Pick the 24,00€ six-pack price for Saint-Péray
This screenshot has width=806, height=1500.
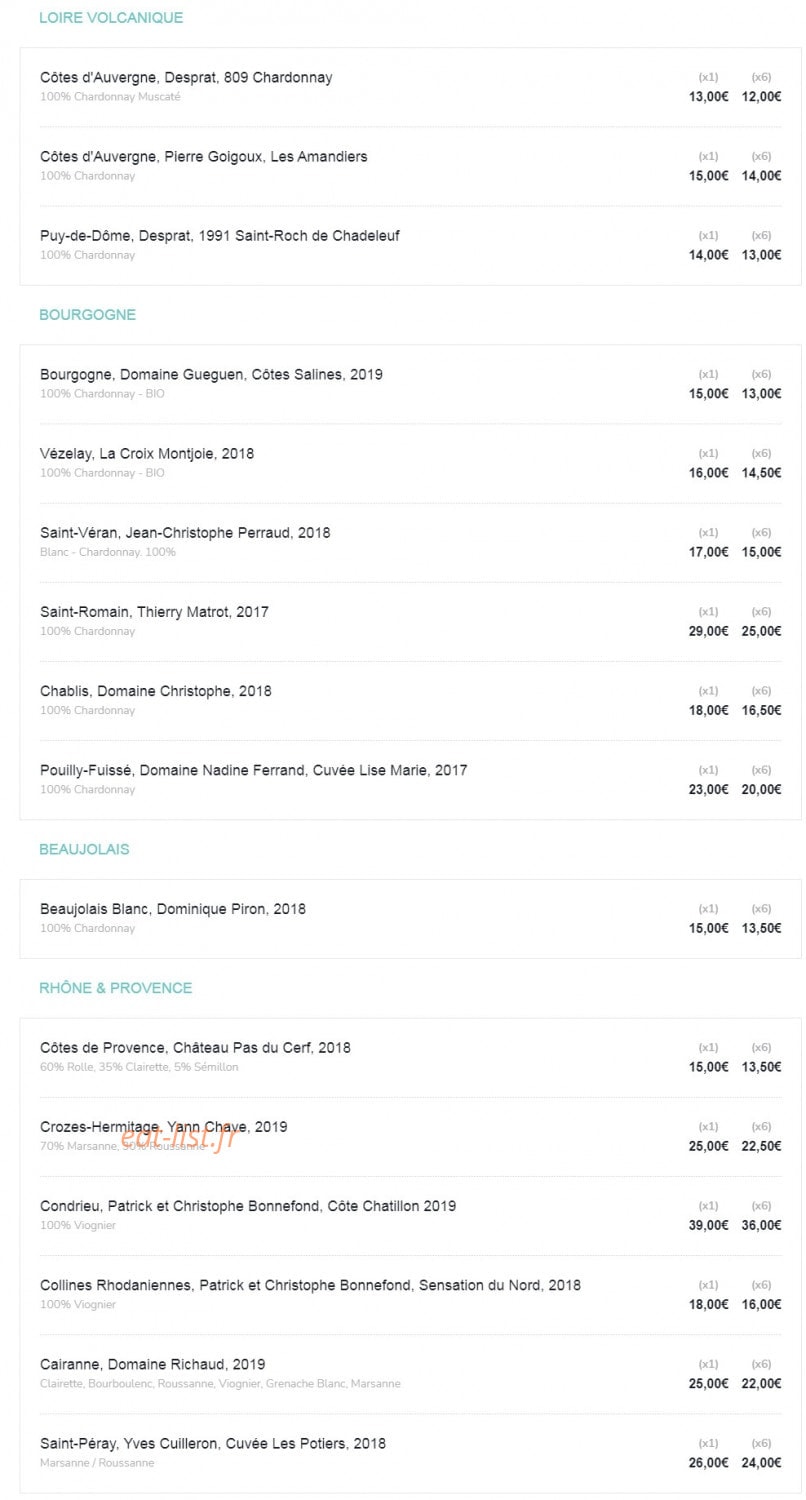[761, 1463]
